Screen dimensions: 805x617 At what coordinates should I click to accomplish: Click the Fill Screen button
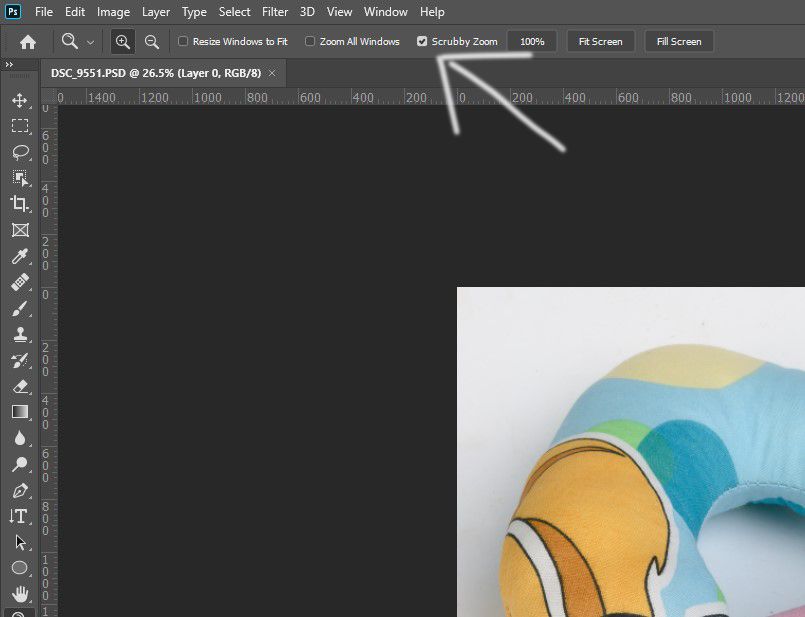tap(679, 42)
